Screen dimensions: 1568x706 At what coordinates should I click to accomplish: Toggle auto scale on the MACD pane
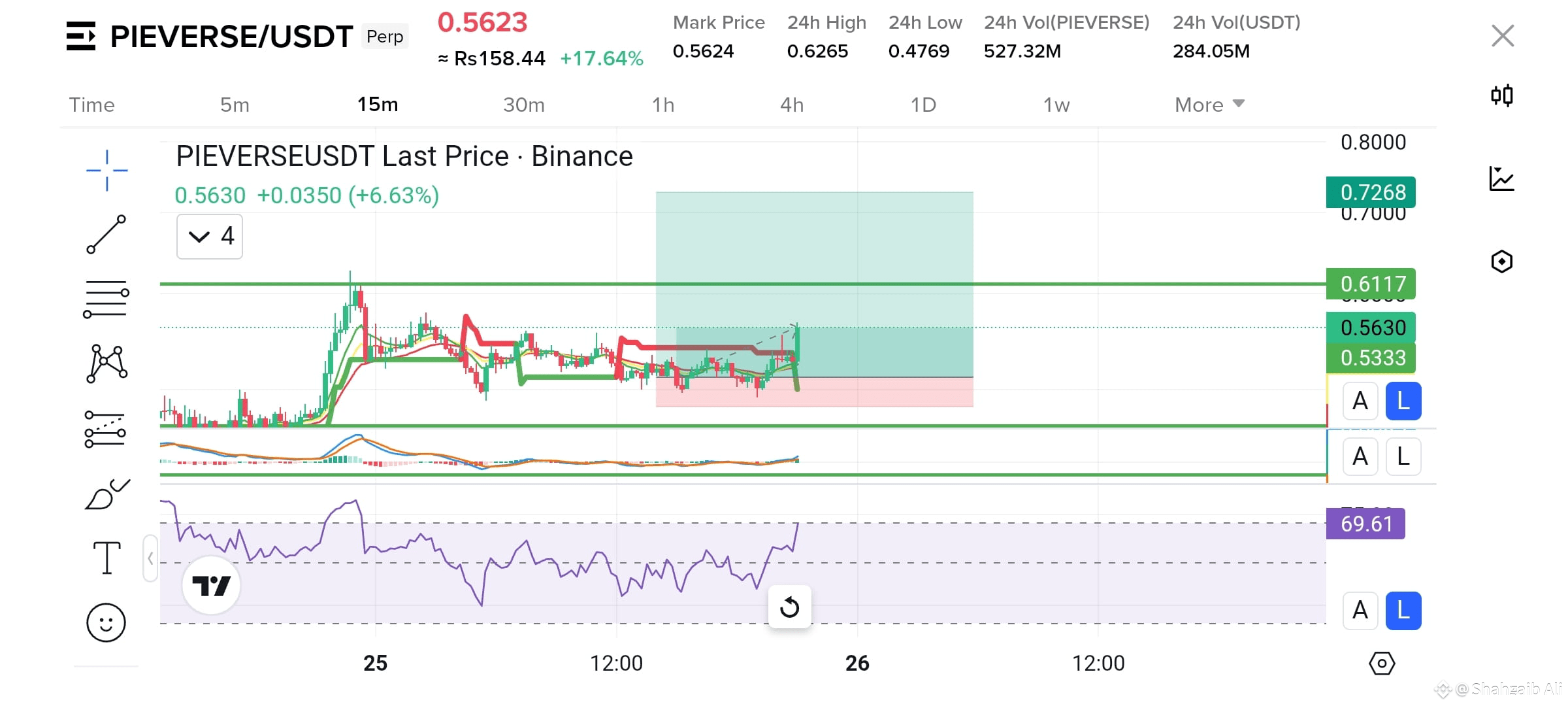coord(1360,456)
